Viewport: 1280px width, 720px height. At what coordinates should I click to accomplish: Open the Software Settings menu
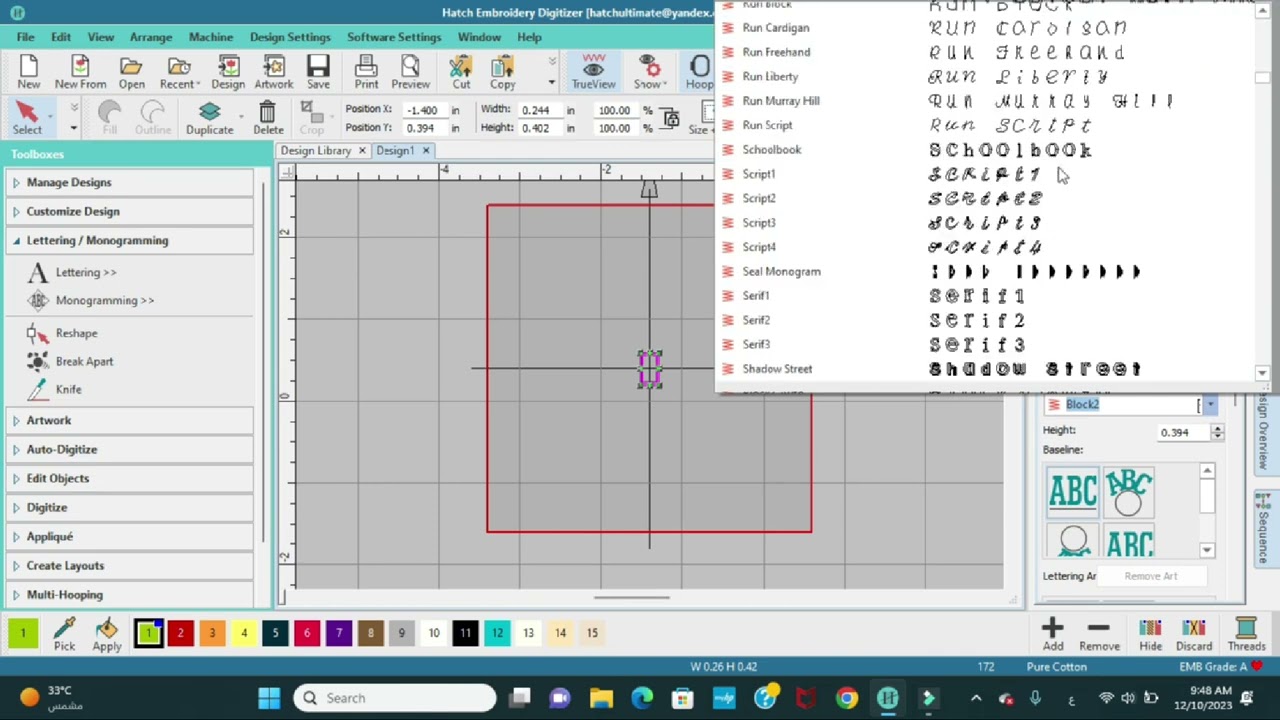[x=394, y=37]
